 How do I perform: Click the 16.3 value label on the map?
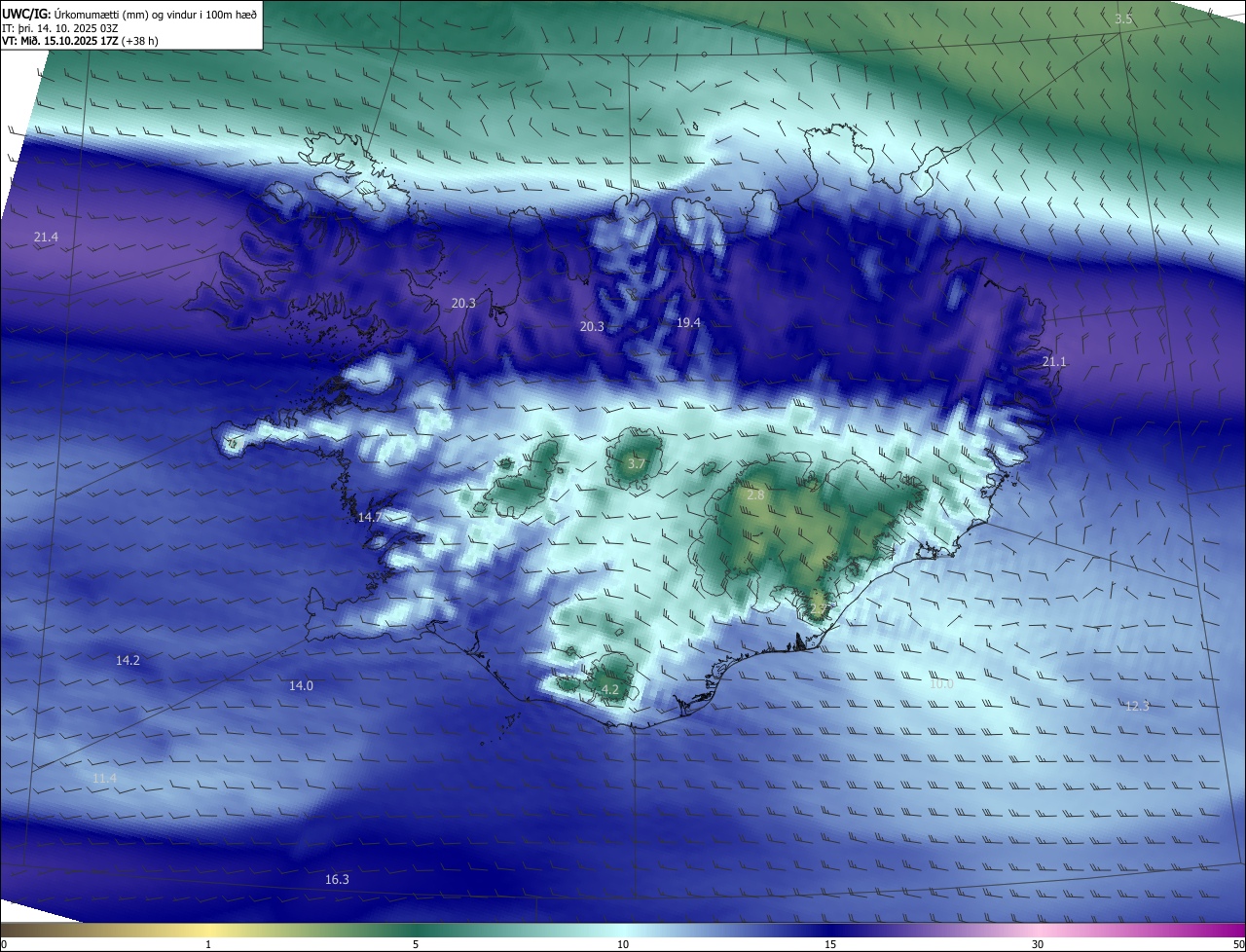tap(337, 880)
